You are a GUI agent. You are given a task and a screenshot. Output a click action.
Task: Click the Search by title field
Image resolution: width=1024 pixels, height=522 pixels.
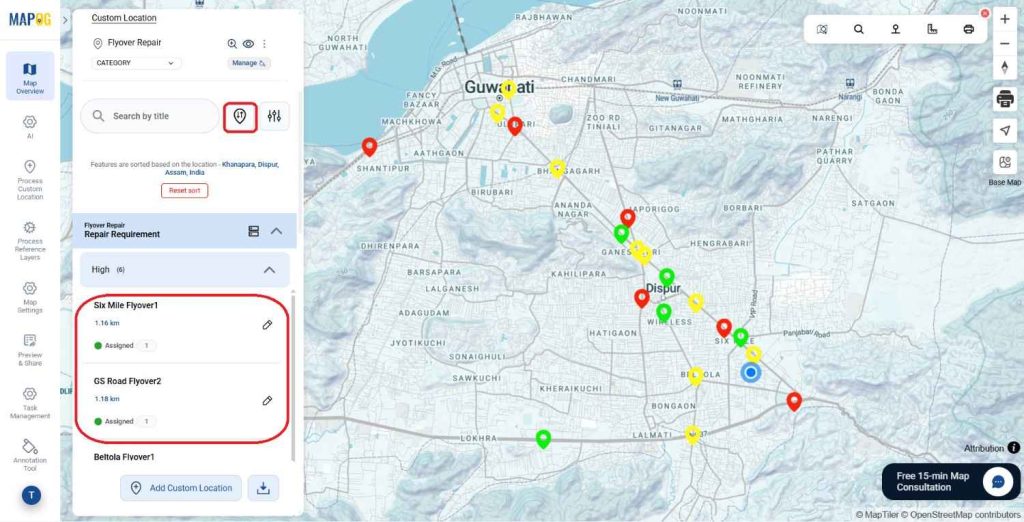point(150,116)
